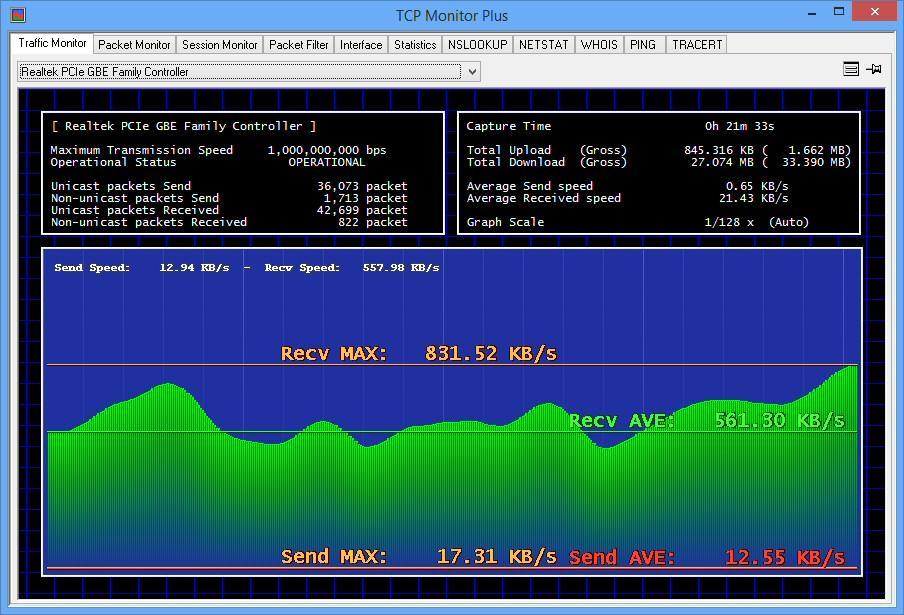Viewport: 904px width, 615px height.
Task: Click the Send AVE 12.55 KB/s label
Action: (x=707, y=557)
